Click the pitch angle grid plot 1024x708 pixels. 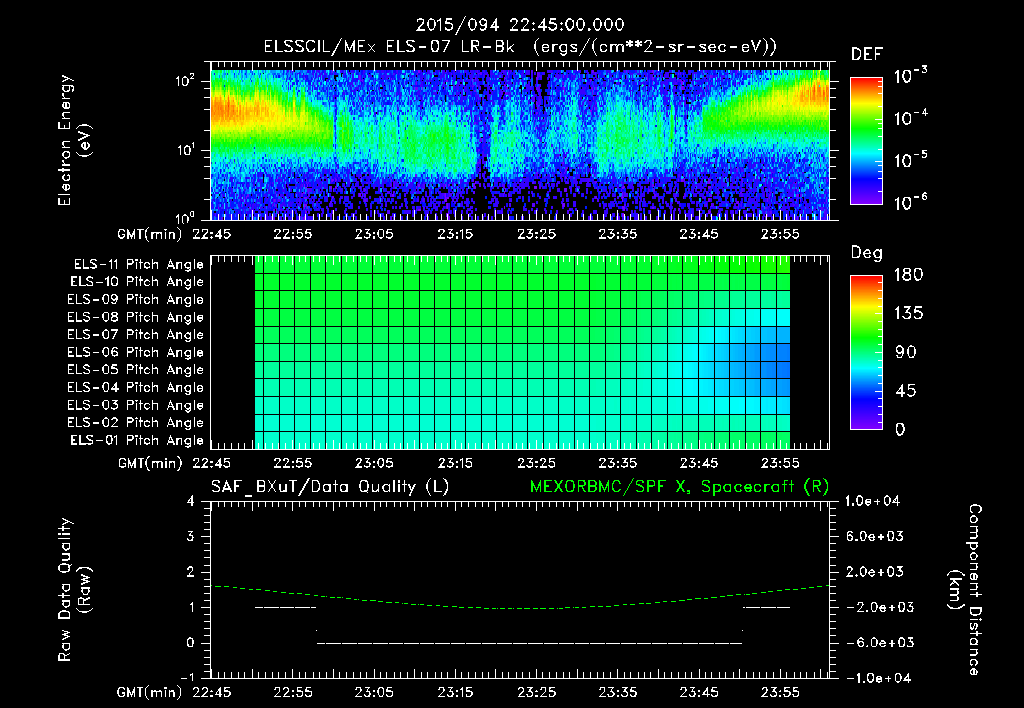click(520, 353)
